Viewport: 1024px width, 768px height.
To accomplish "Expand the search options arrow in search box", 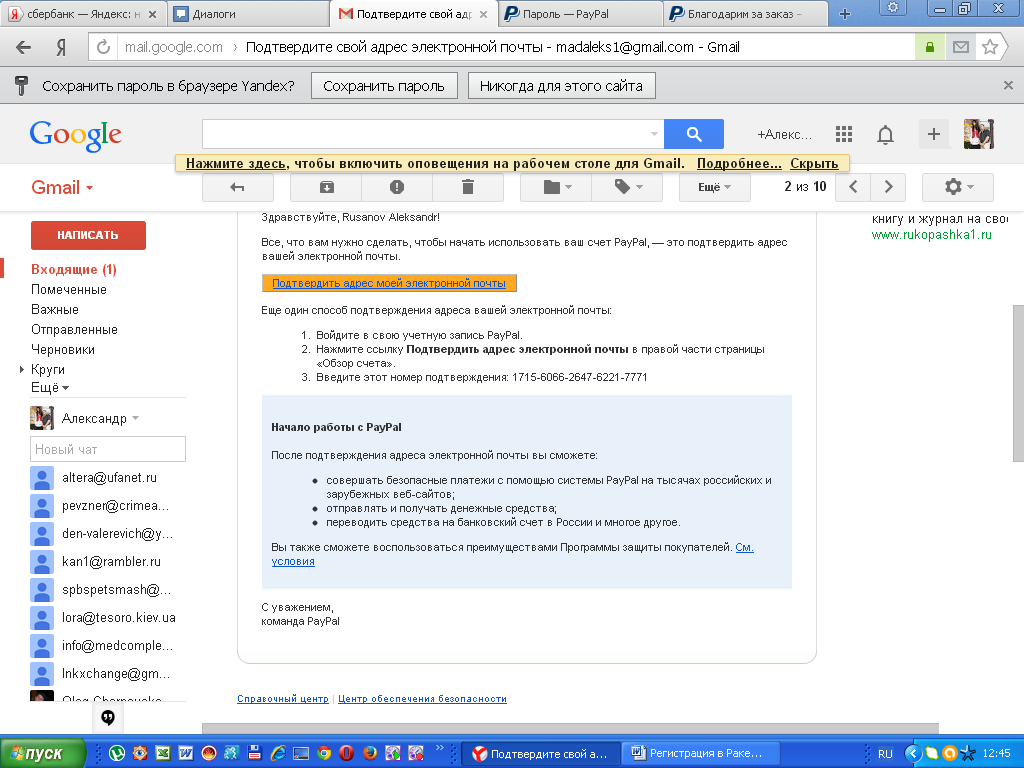I will (654, 134).
